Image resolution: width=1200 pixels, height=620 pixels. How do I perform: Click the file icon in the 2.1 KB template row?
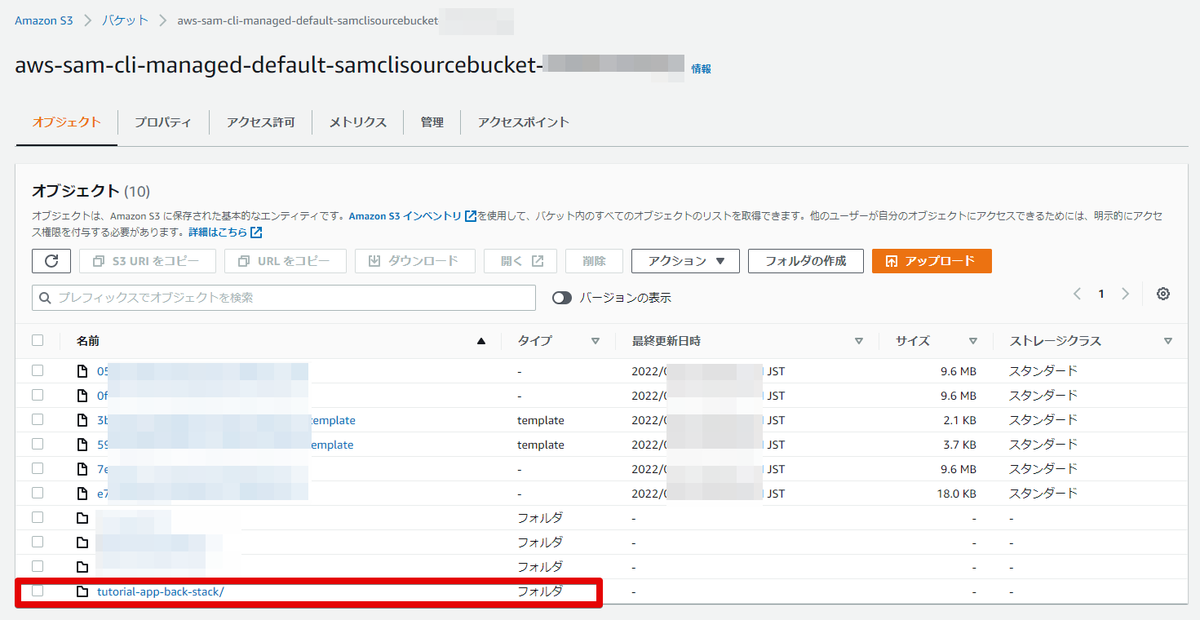(x=83, y=420)
